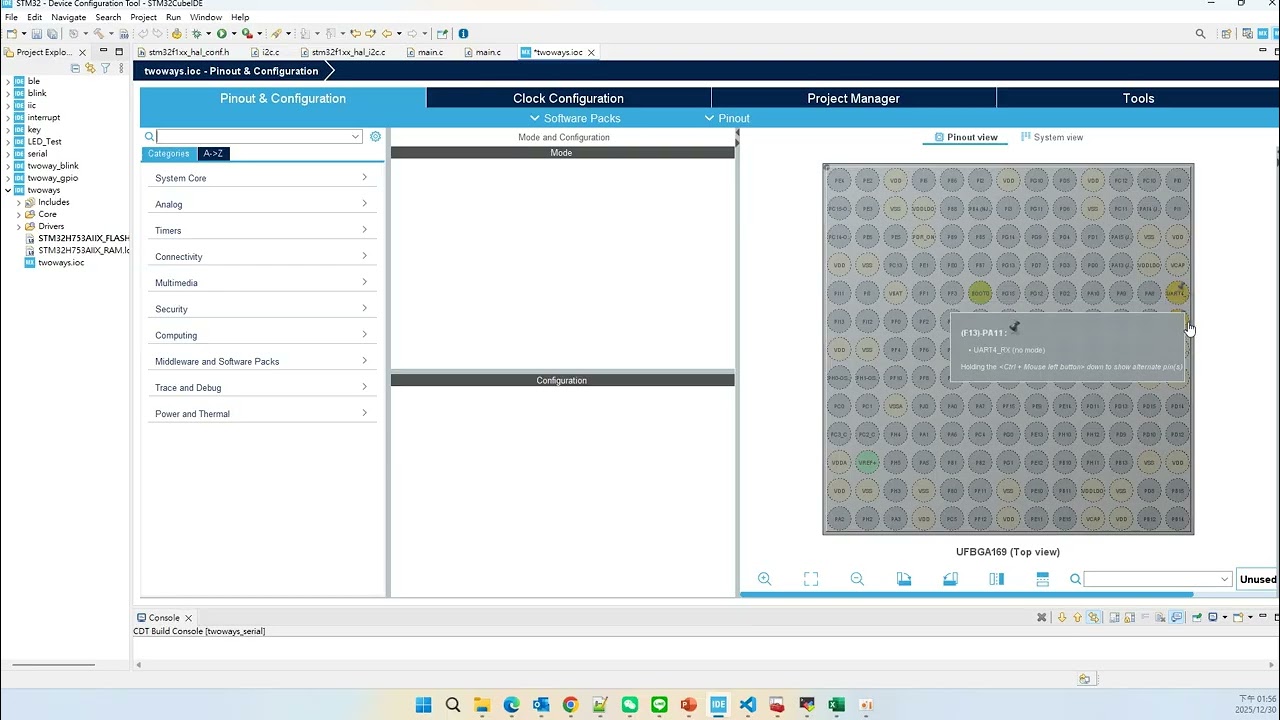Open the Project menu
The image size is (1280, 720).
(x=143, y=17)
